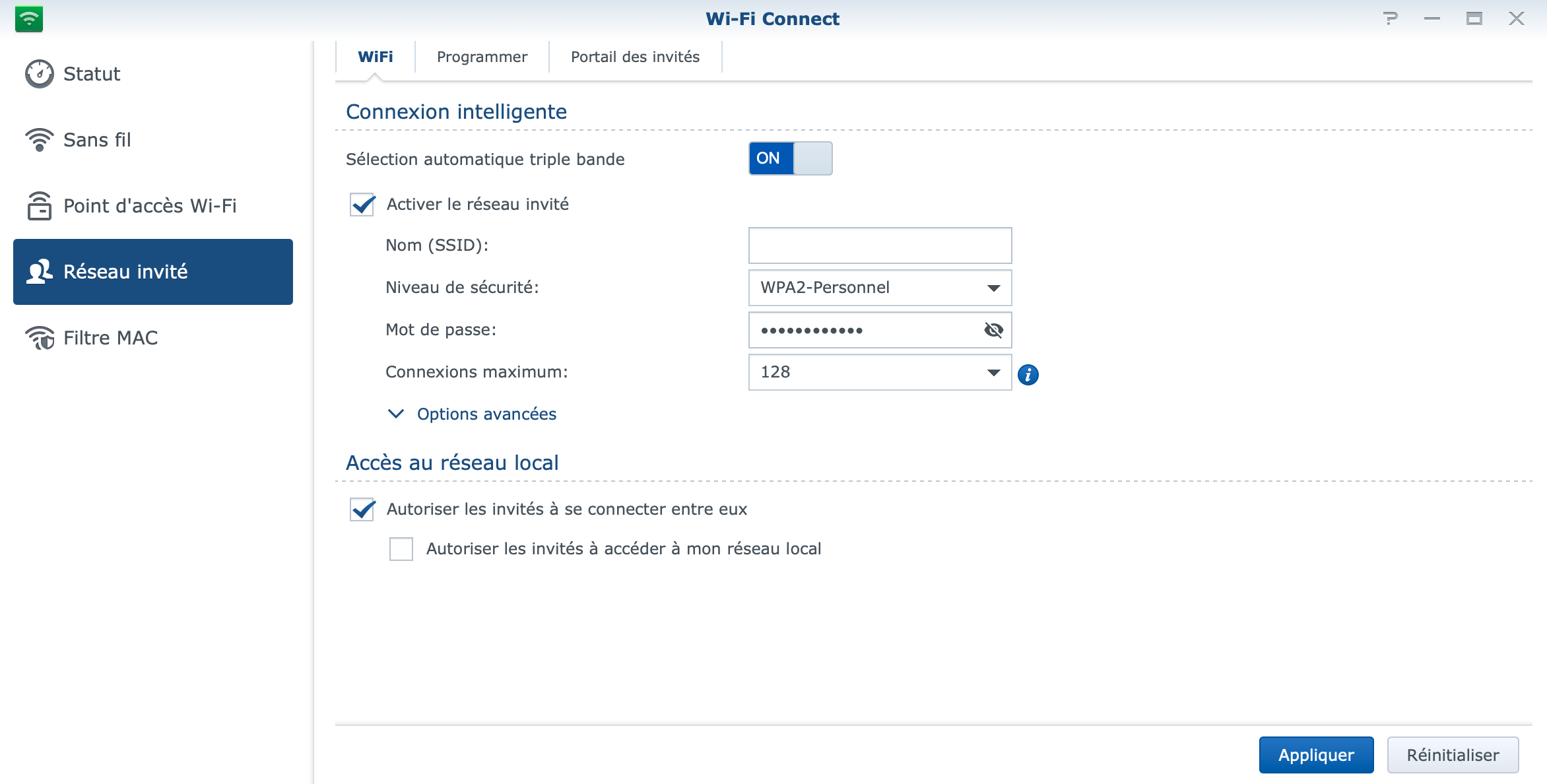Click the Connexion intelligente heading
This screenshot has height=784, width=1547.
pos(456,112)
